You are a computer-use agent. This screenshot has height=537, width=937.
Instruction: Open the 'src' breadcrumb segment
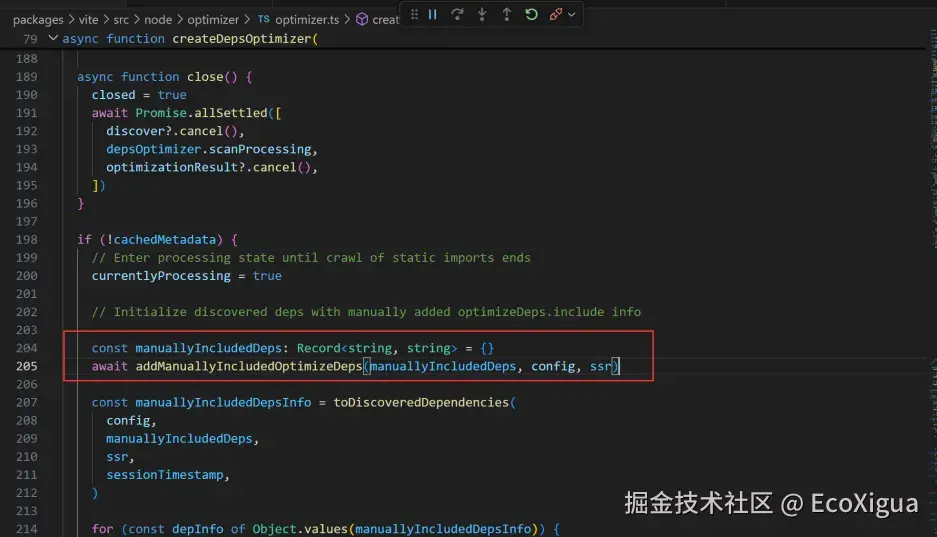click(x=121, y=20)
